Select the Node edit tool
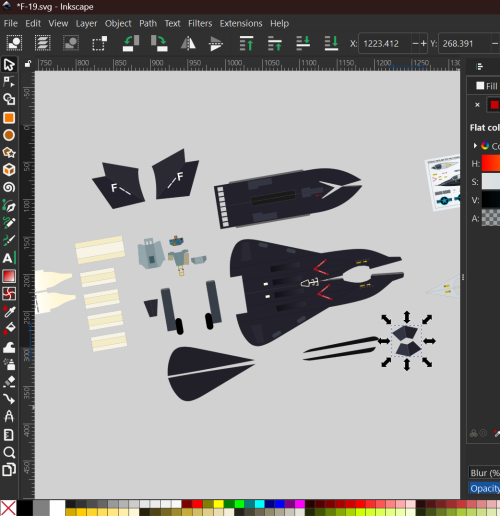 [9, 81]
